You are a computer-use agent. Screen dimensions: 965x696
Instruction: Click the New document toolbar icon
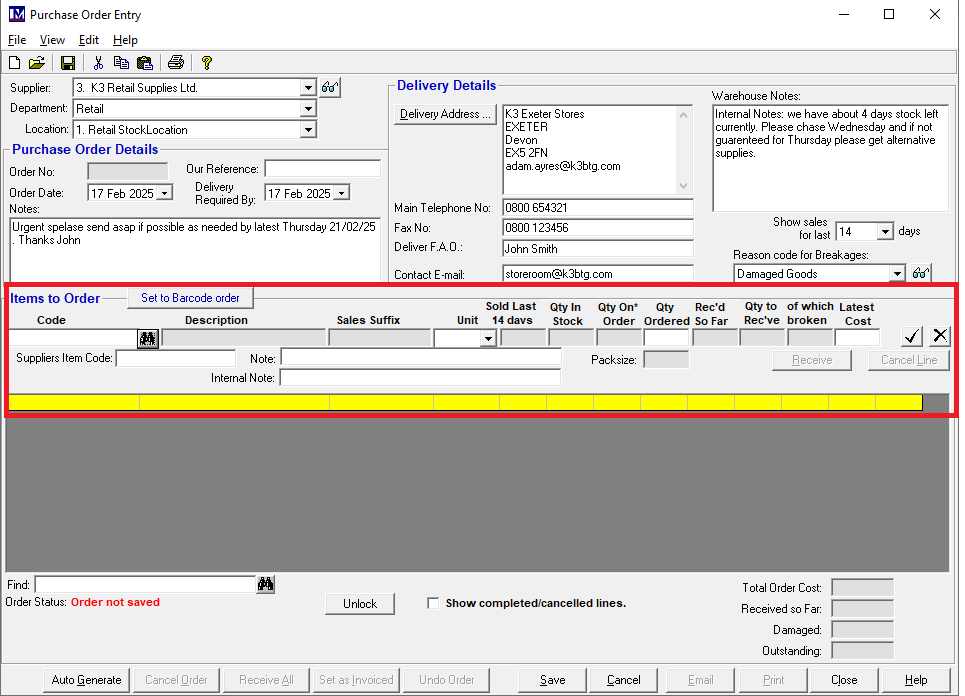pos(16,63)
